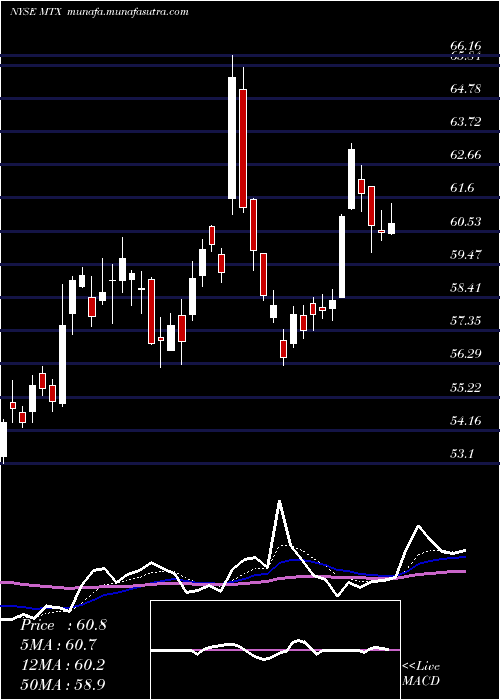Select the 58.41 price level label

coord(466,288)
